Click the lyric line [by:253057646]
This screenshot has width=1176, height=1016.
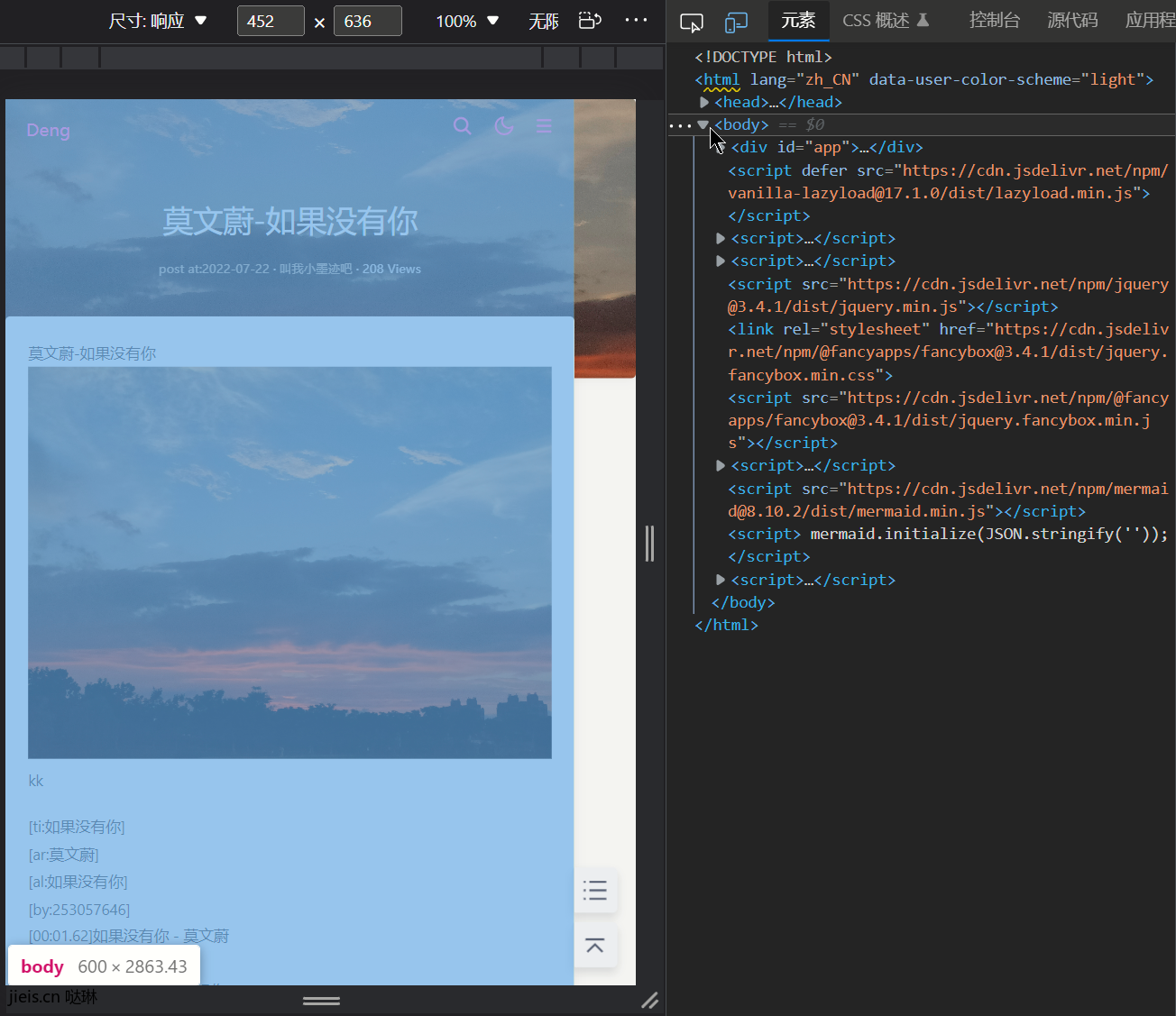(79, 910)
